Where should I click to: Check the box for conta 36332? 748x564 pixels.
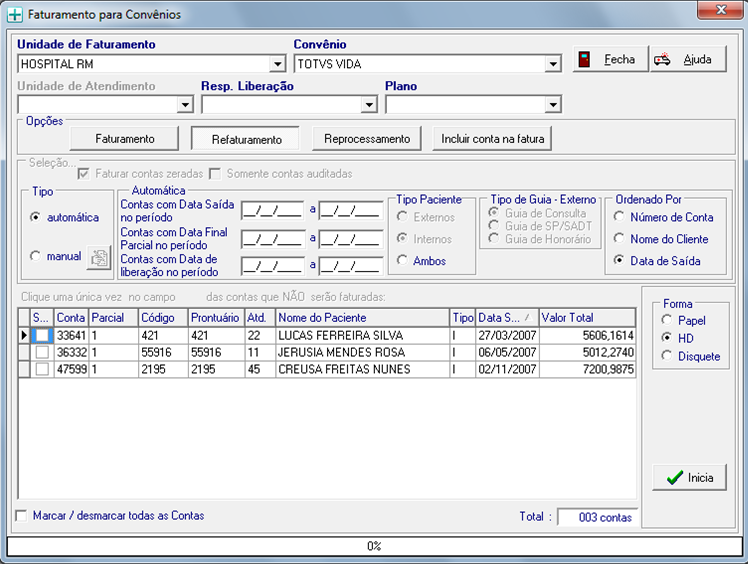(42, 352)
